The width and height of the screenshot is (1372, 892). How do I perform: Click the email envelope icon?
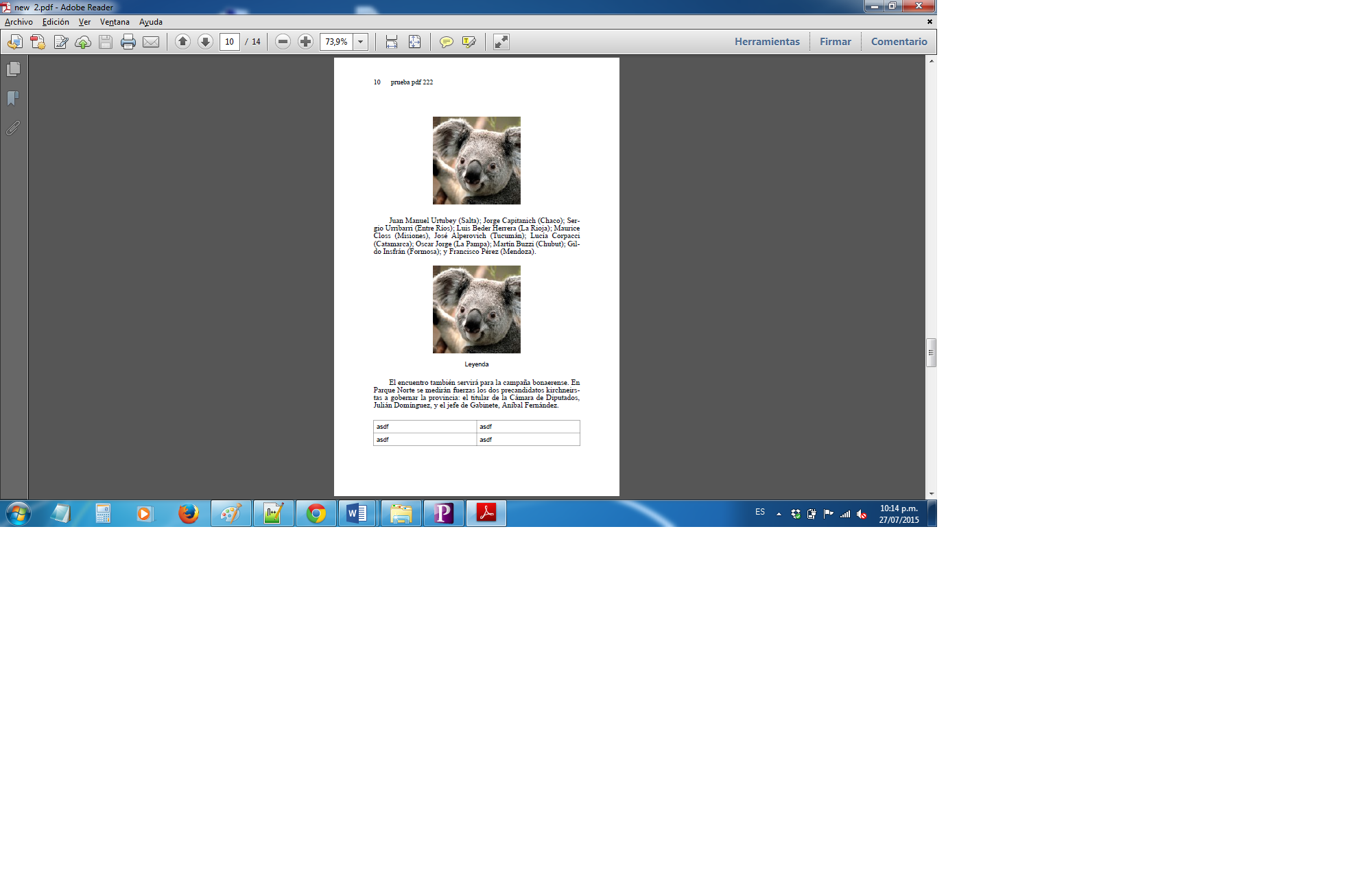click(151, 42)
